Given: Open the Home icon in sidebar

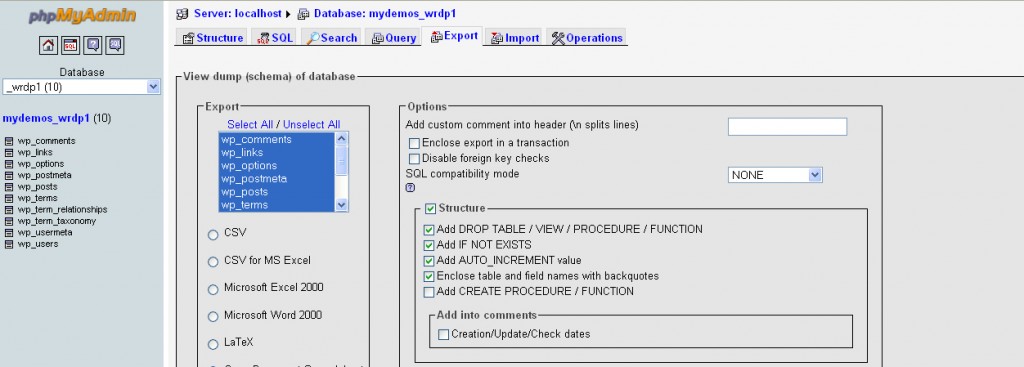Looking at the screenshot, I should 48,45.
